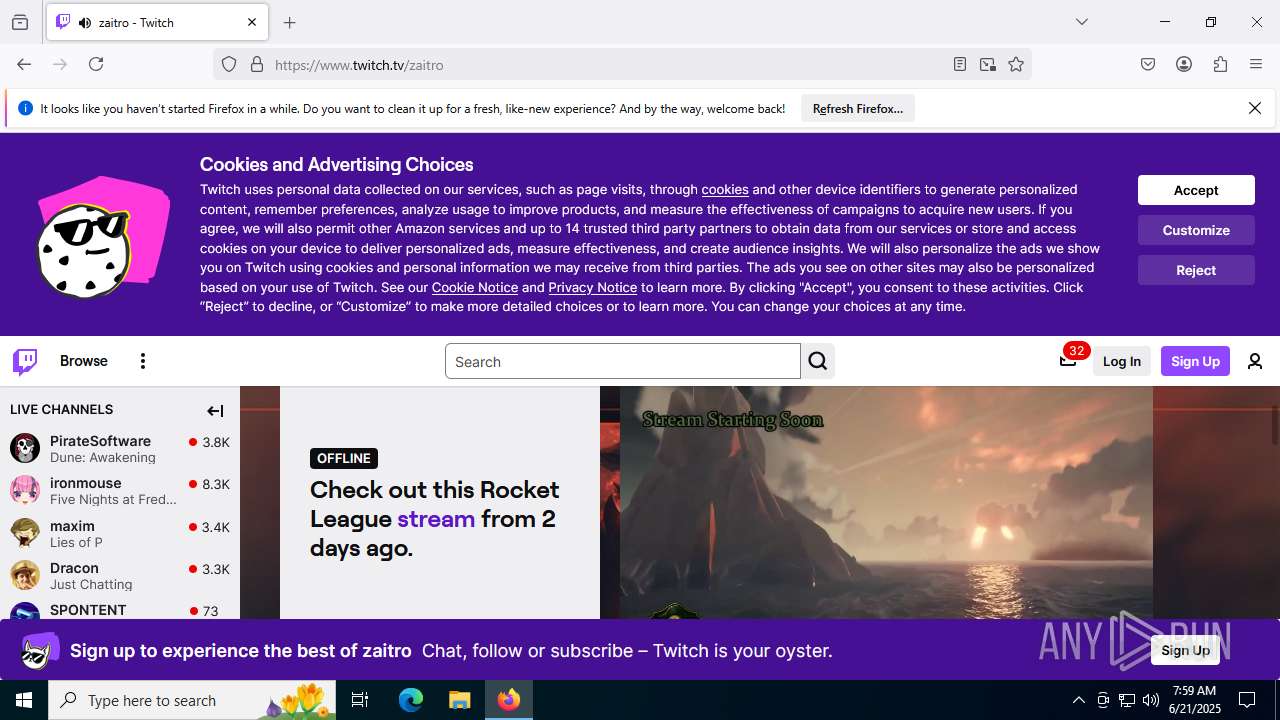This screenshot has height=720, width=1280.
Task: Open Dracon channel avatar
Action: [25, 575]
